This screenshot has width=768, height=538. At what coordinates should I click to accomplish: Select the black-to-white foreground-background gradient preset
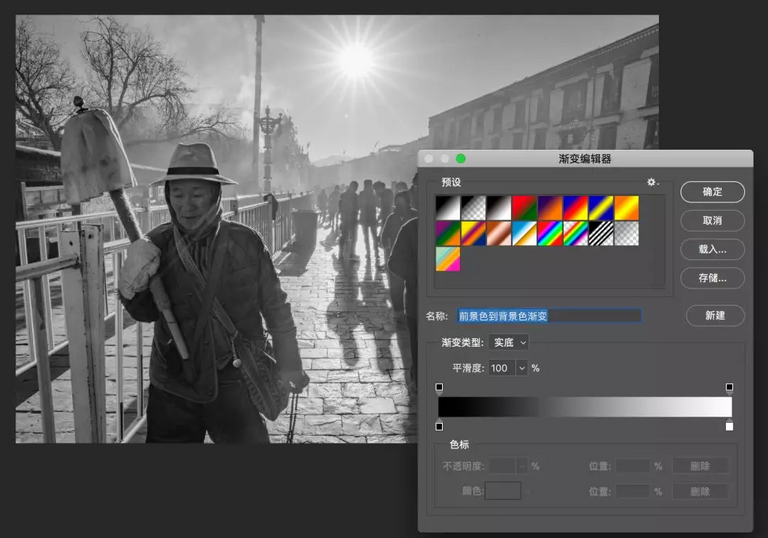pos(447,207)
